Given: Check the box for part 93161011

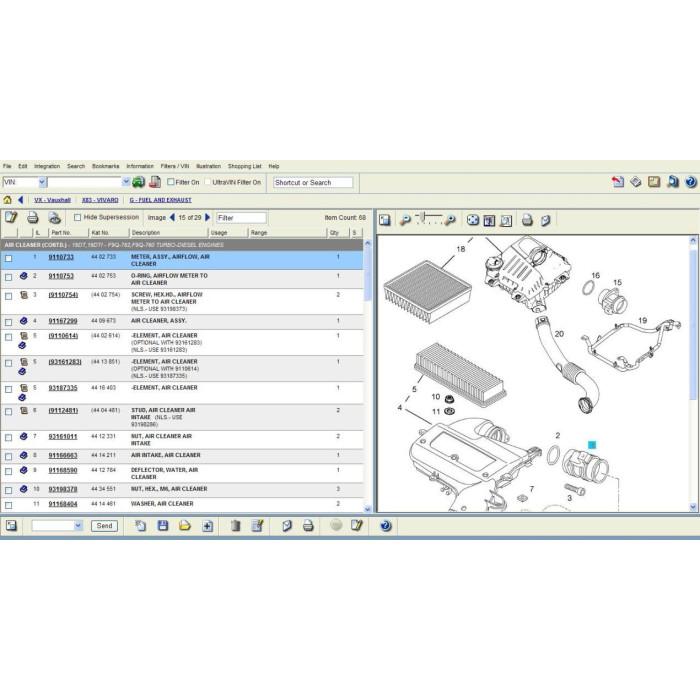Looking at the screenshot, I should click(x=8, y=438).
